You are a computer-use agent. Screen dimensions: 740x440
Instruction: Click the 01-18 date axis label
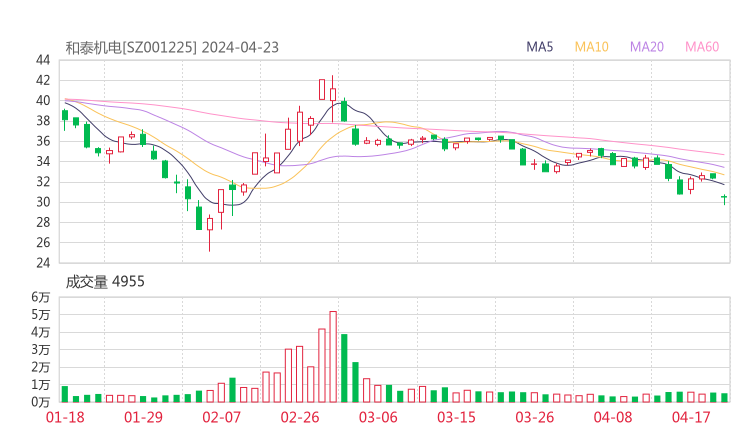(x=65, y=417)
